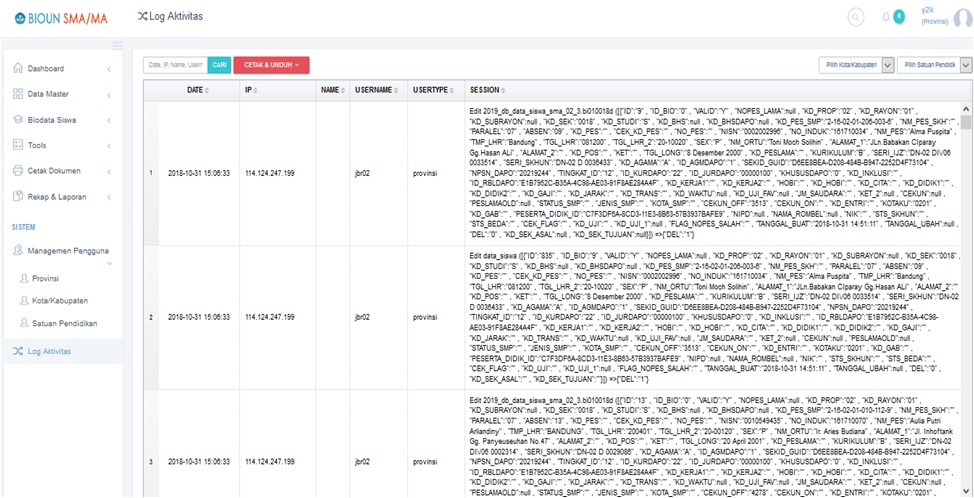Toggle the sidebar hamburger icon
The height and width of the screenshot is (498, 974).
(x=117, y=45)
